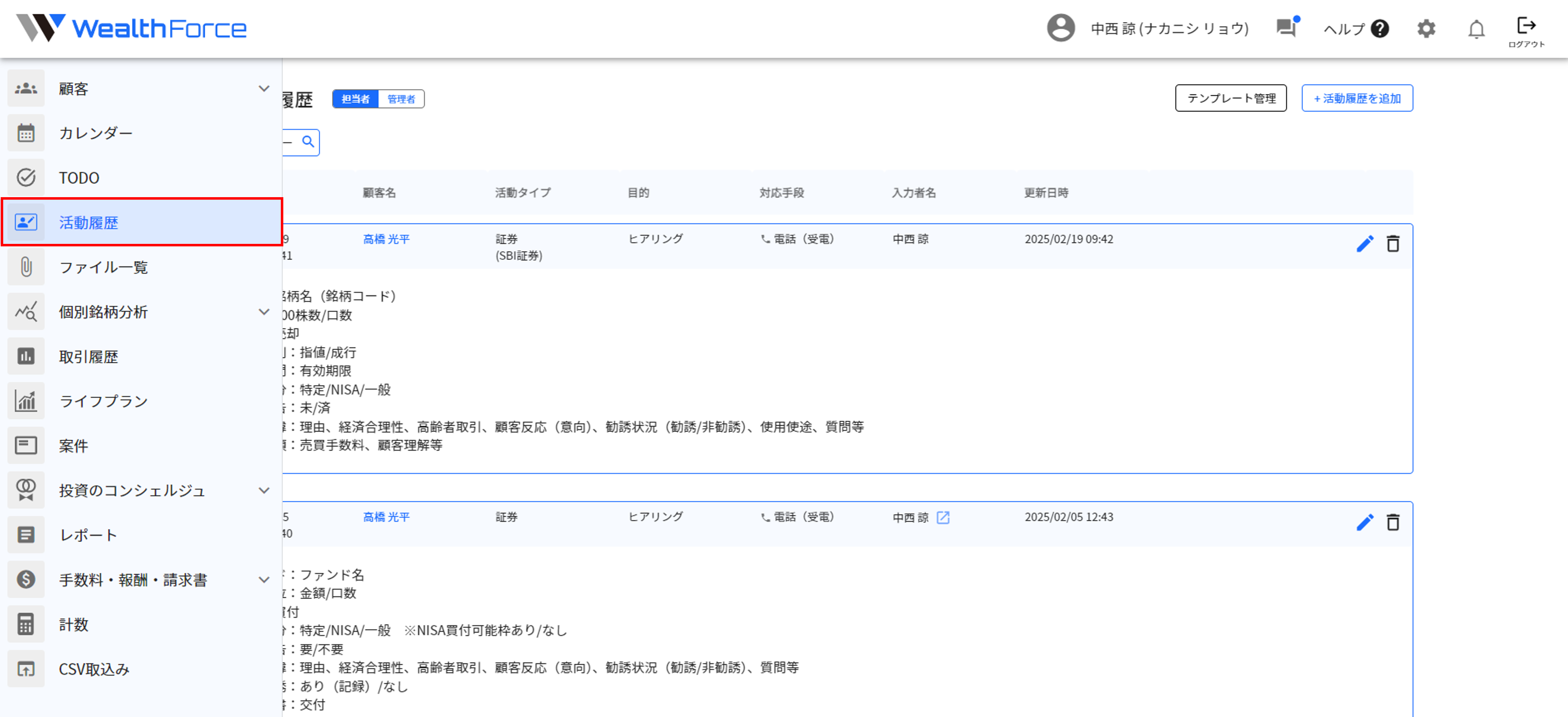Click the chat messages icon
Viewport: 1568px width, 717px height.
point(1286,27)
